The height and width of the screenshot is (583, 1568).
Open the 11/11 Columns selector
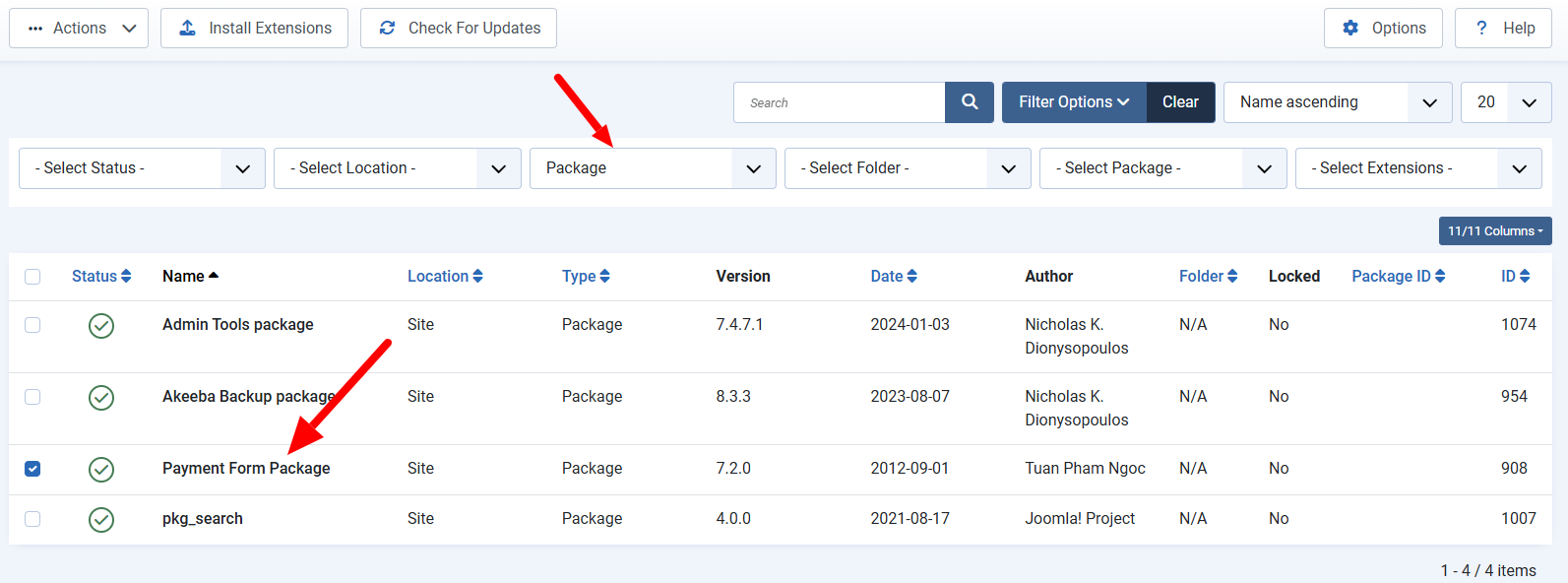coord(1495,230)
